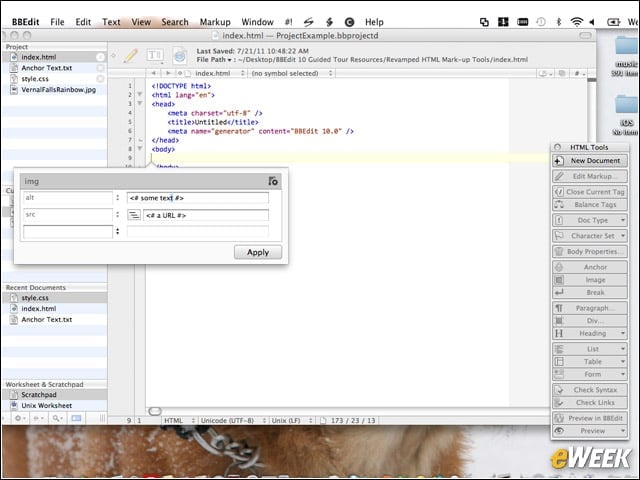Collapse the head tag fold triangle
The height and width of the screenshot is (480, 640).
[140, 104]
